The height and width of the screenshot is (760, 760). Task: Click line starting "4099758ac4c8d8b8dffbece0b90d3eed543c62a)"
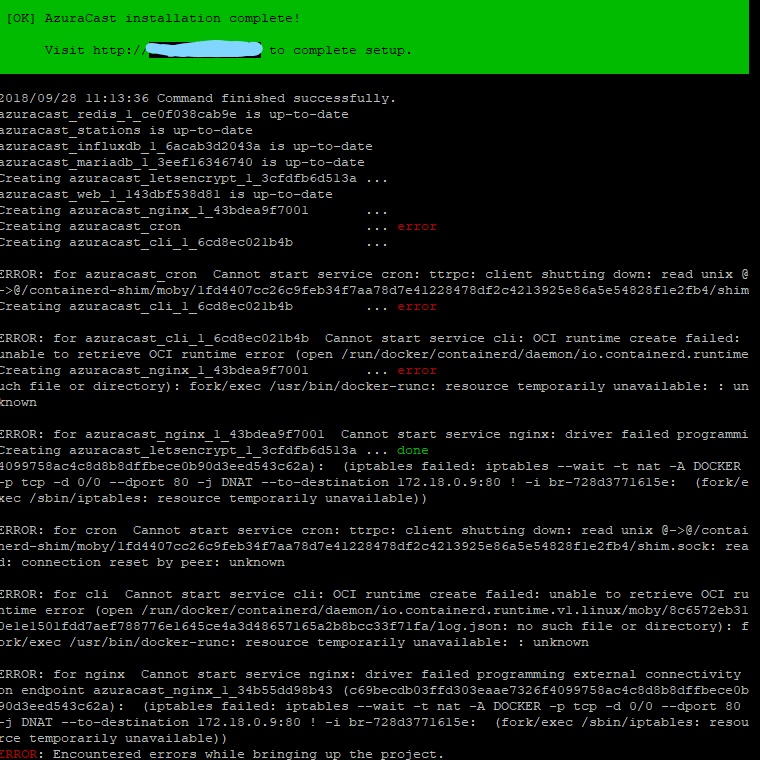370,466
